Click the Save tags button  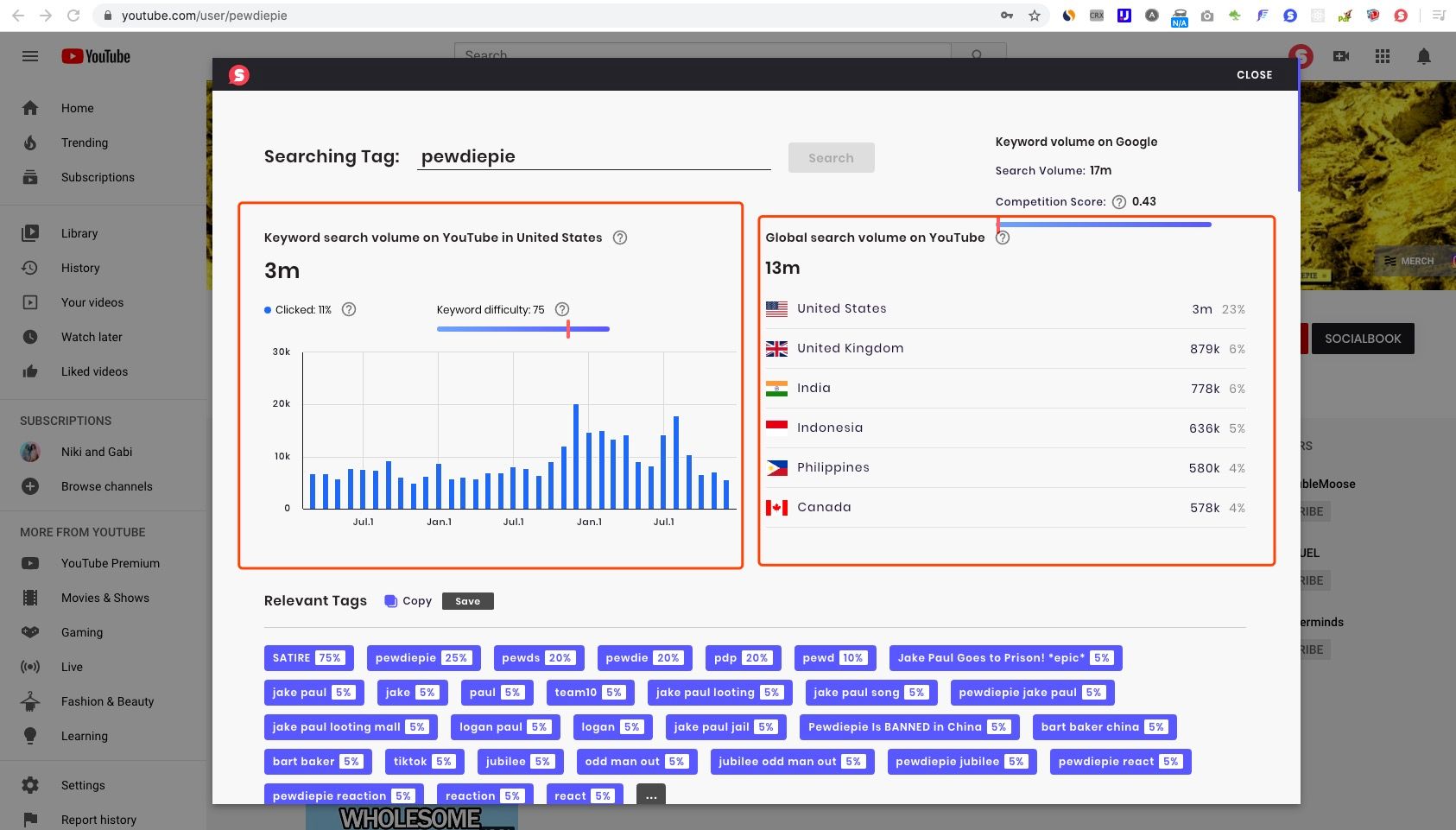coord(468,601)
